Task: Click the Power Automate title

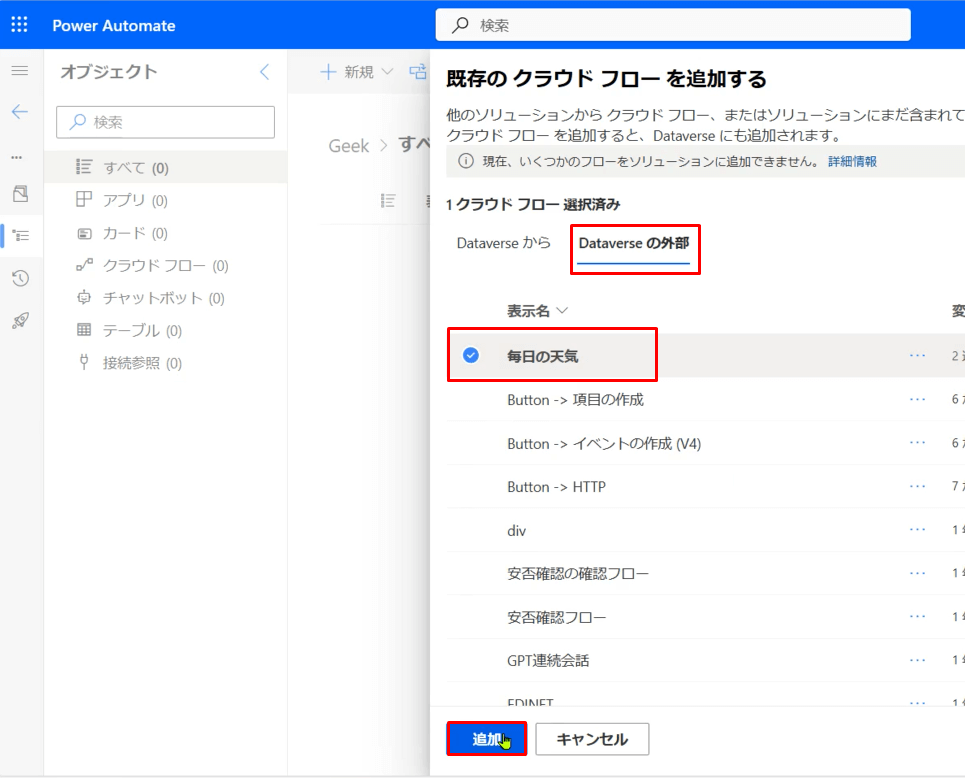Action: click(x=114, y=26)
